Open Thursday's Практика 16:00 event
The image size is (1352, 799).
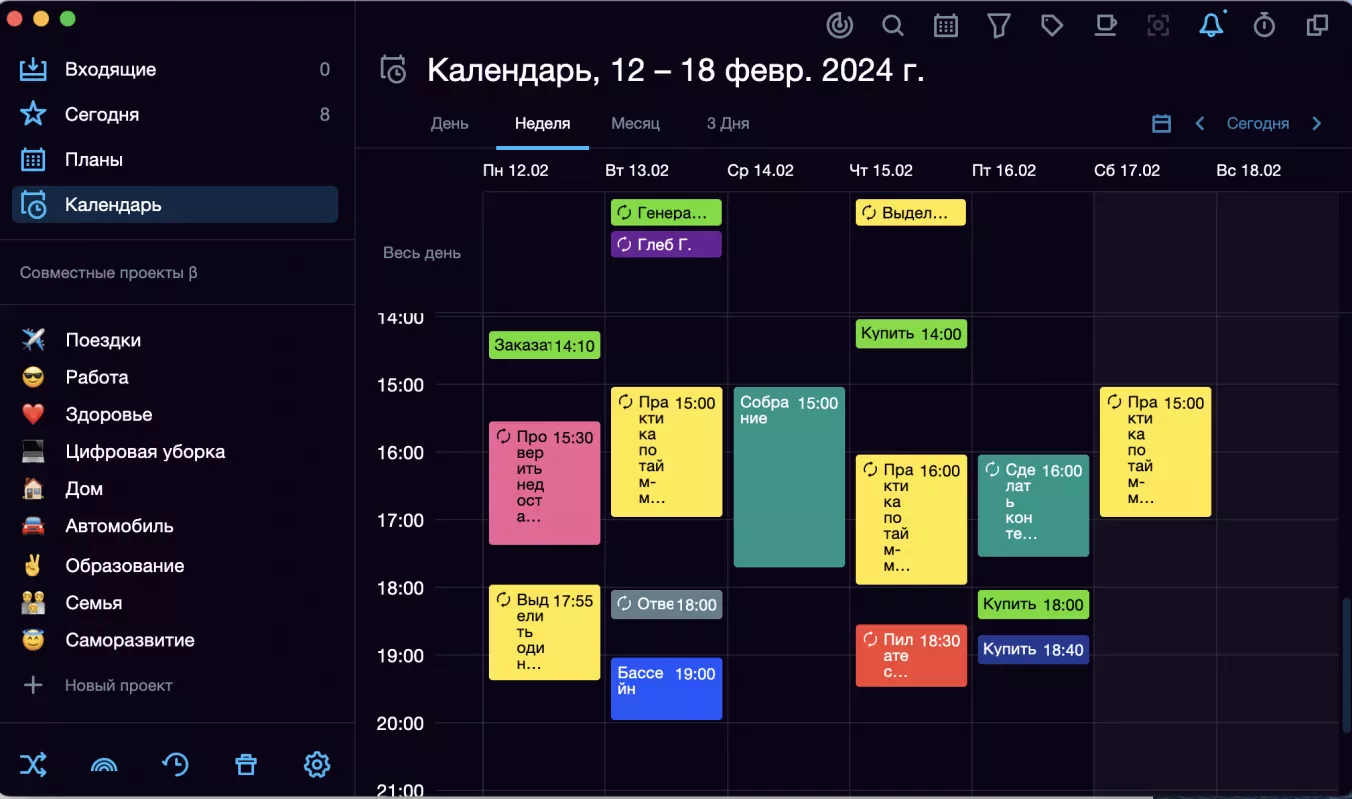[911, 520]
